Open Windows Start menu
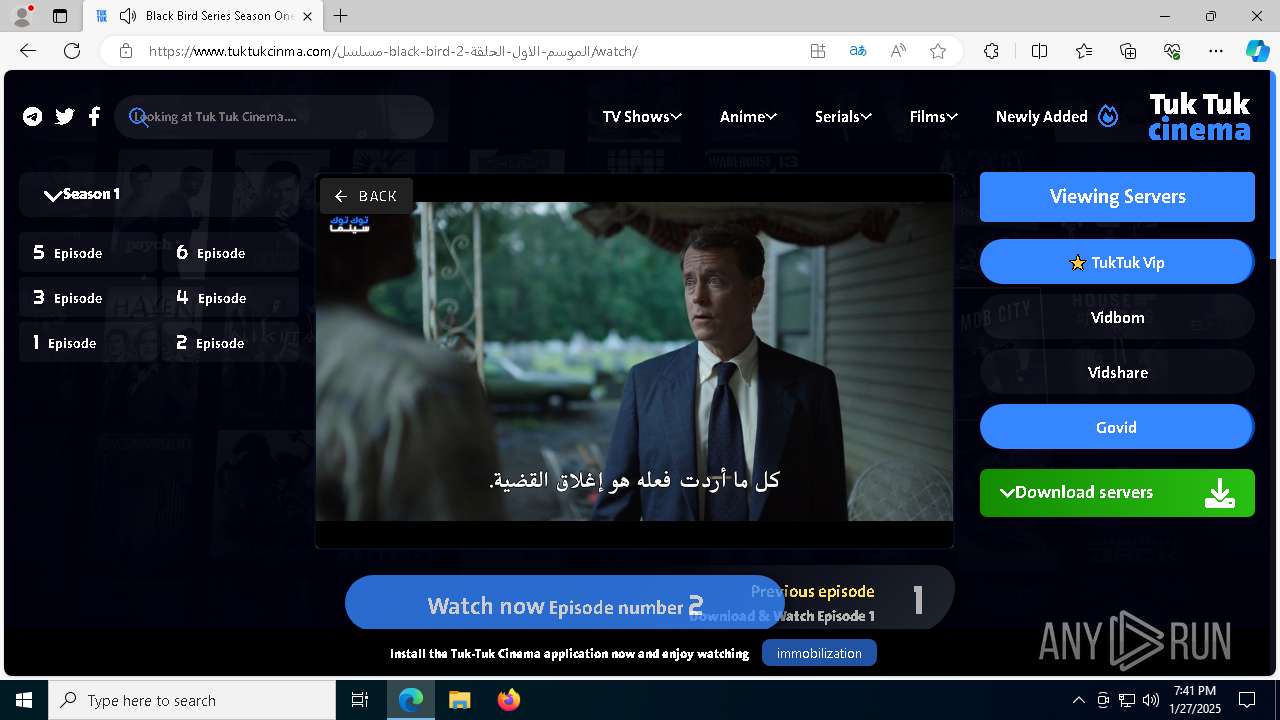 24,700
